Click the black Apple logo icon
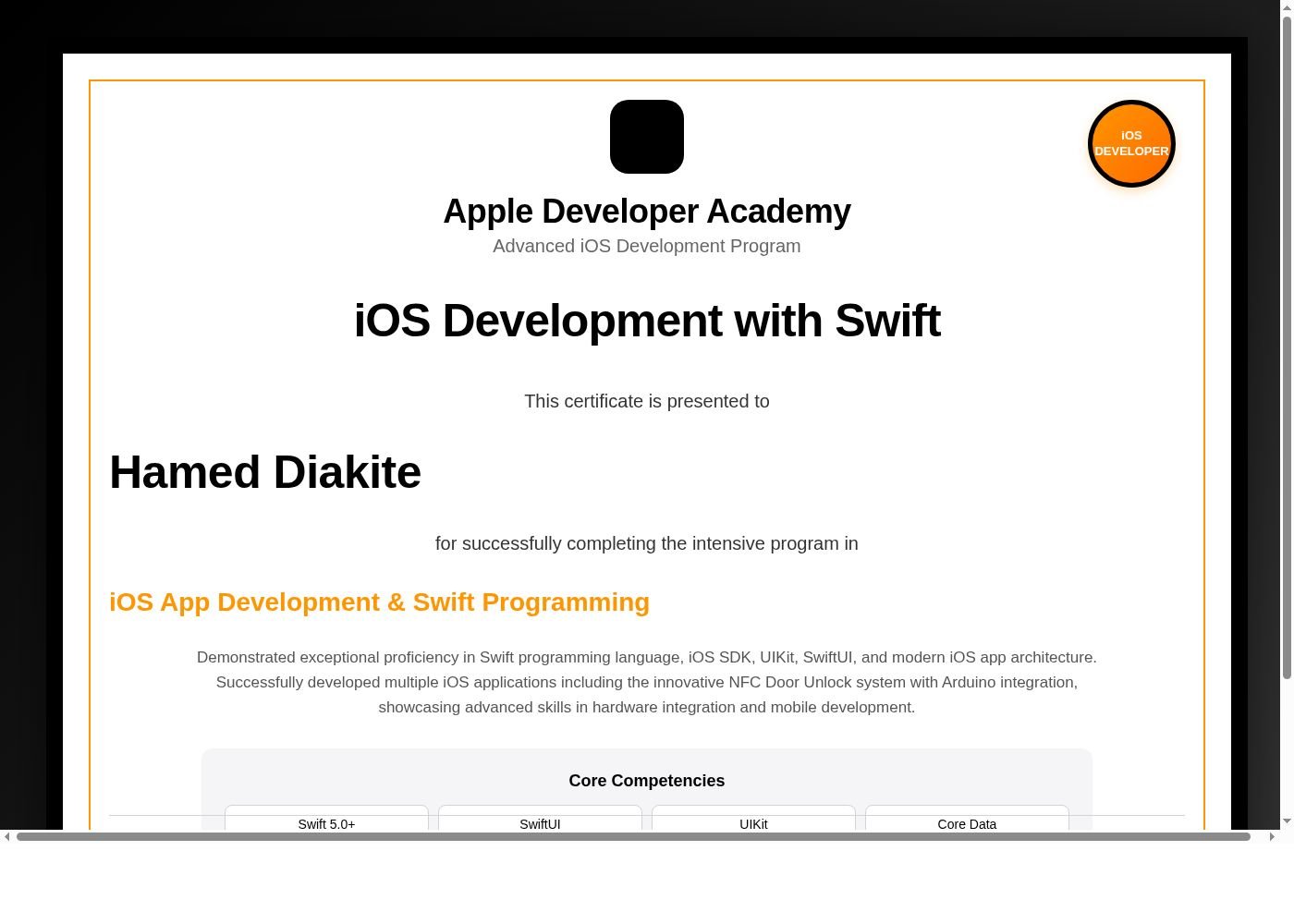1294x924 pixels. 646,136
